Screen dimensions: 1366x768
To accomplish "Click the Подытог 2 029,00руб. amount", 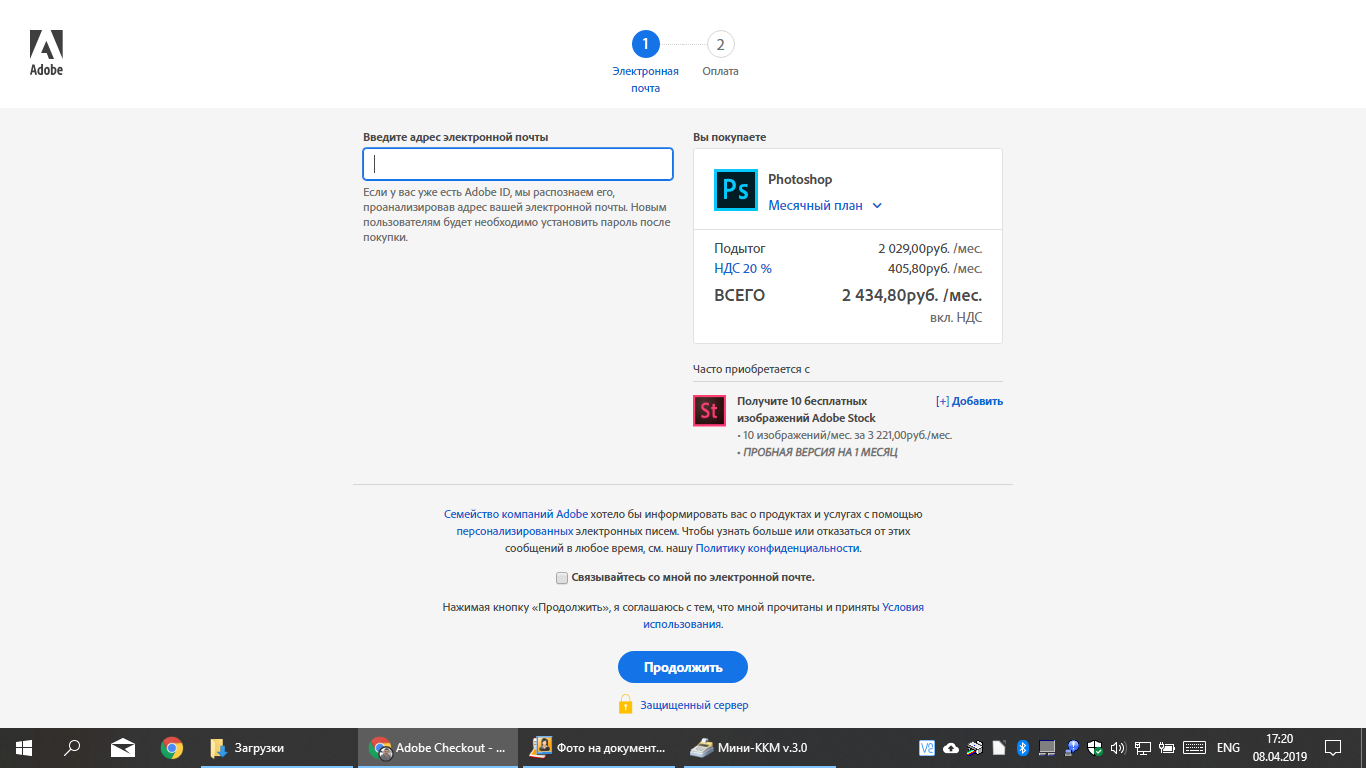I will 930,248.
